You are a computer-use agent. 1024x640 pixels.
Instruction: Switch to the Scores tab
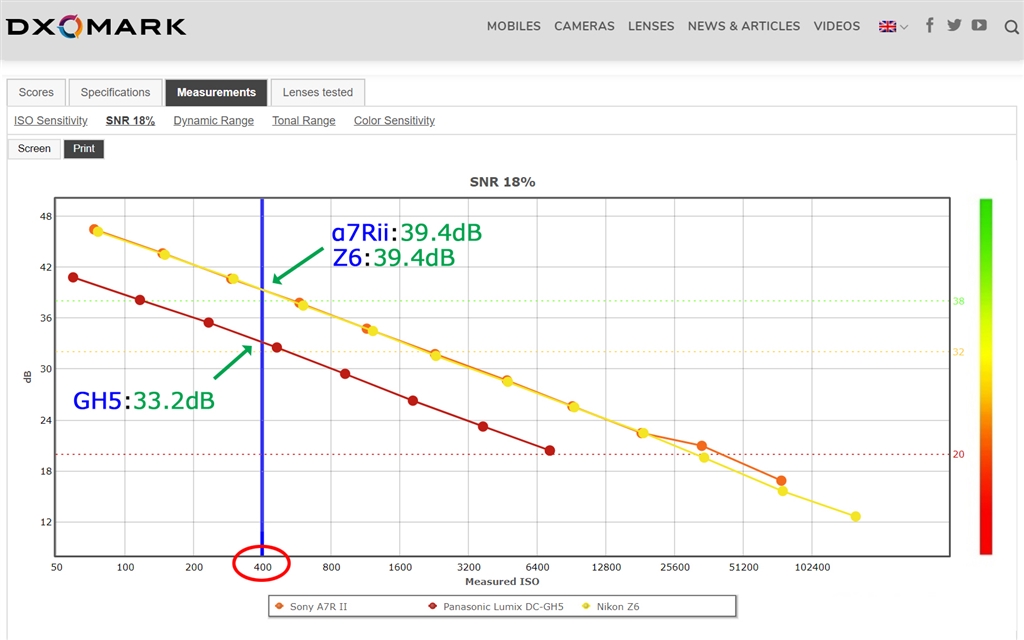click(36, 92)
